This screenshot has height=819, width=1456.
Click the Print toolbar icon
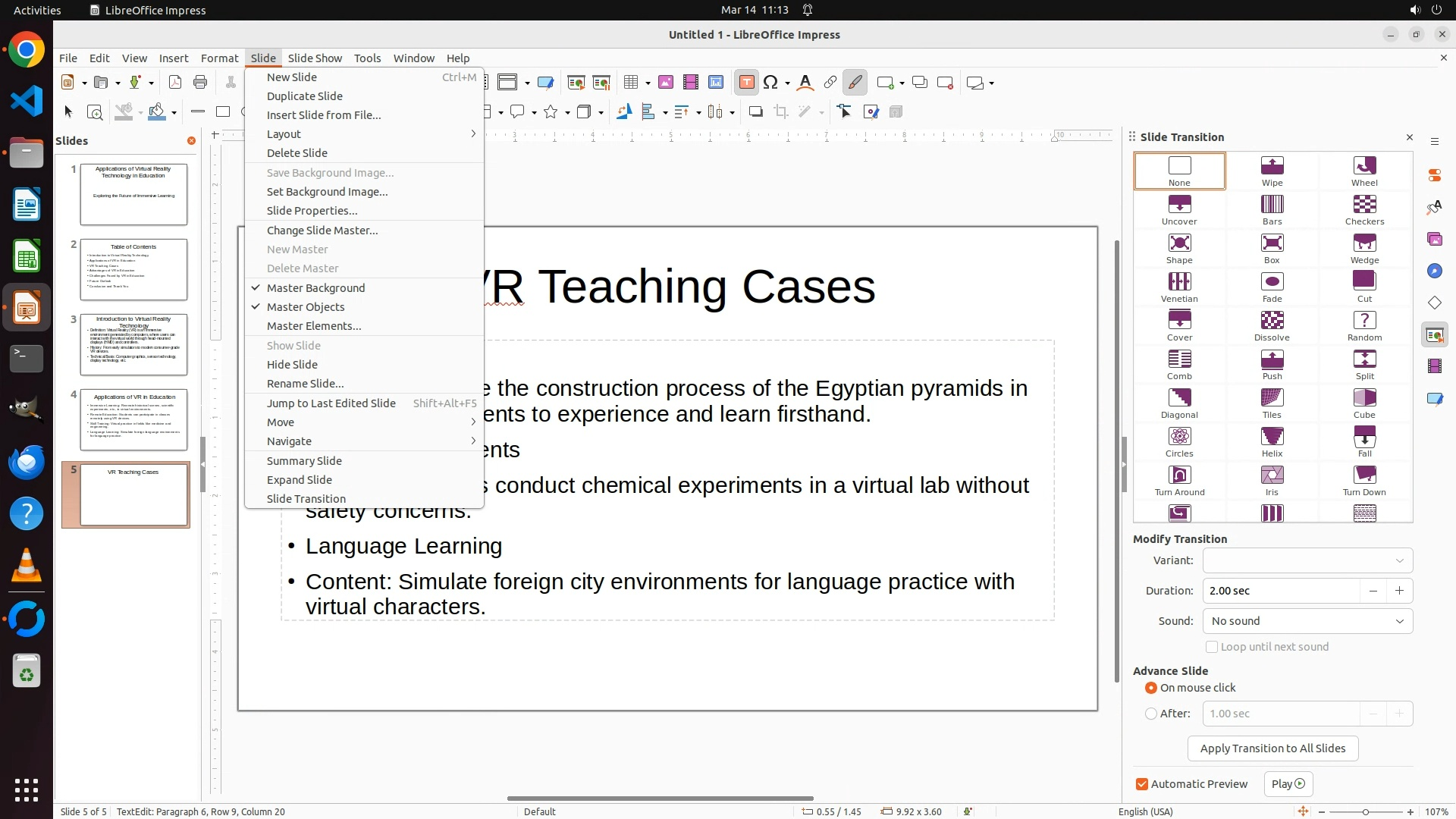click(200, 83)
